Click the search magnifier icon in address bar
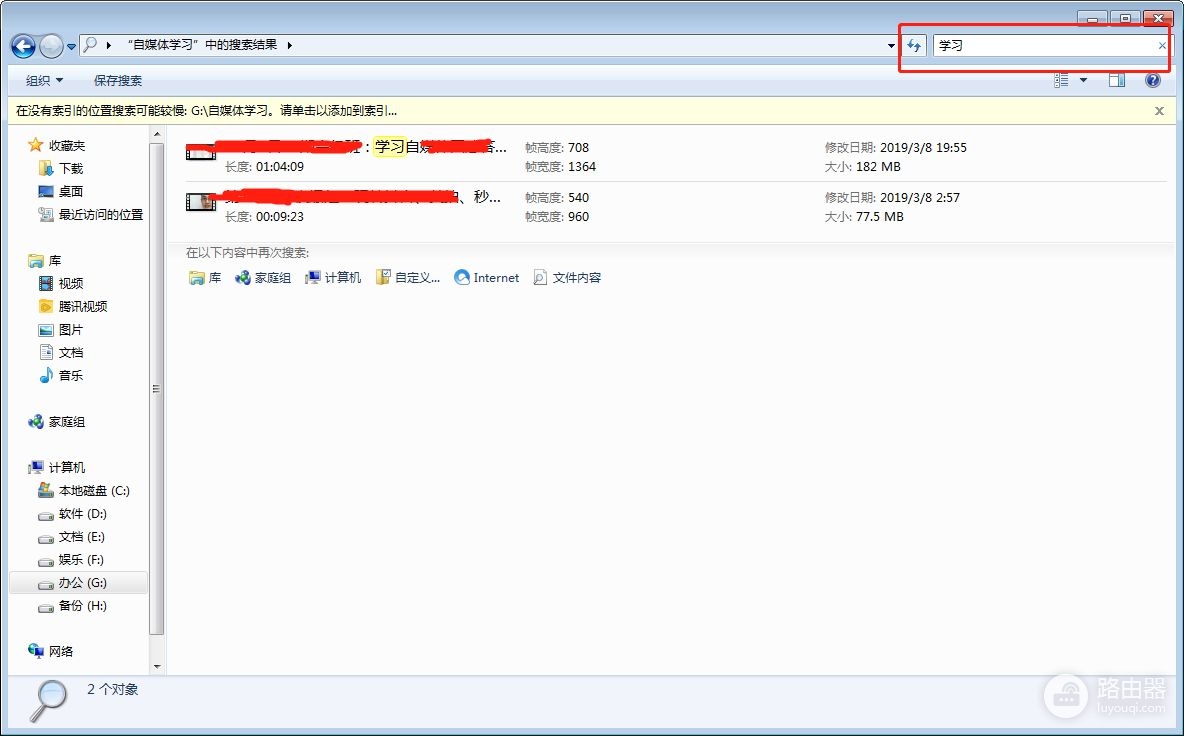The image size is (1184, 736). click(x=90, y=45)
